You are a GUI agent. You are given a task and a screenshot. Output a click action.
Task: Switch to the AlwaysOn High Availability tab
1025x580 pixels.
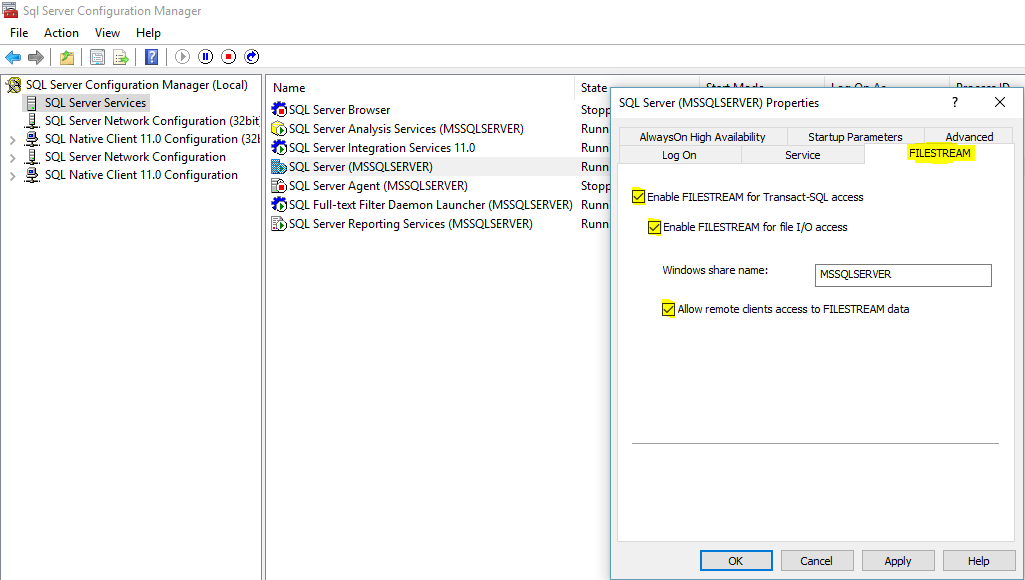[x=702, y=137]
